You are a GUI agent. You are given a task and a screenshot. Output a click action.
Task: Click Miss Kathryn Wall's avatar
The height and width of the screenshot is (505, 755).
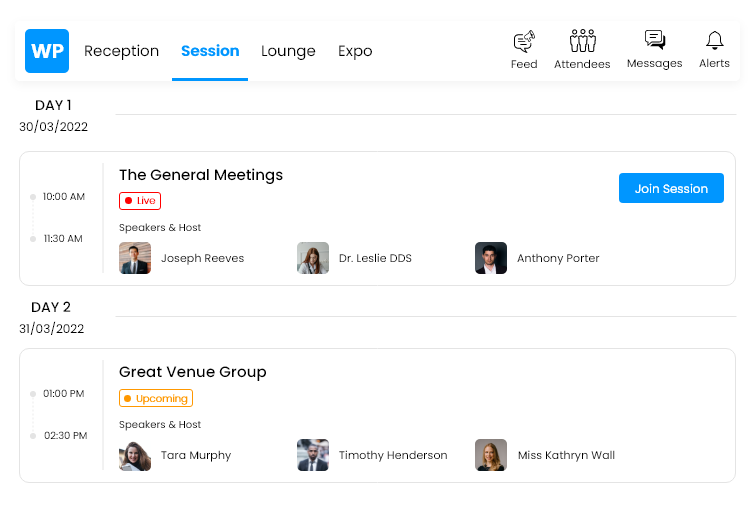[x=491, y=455]
